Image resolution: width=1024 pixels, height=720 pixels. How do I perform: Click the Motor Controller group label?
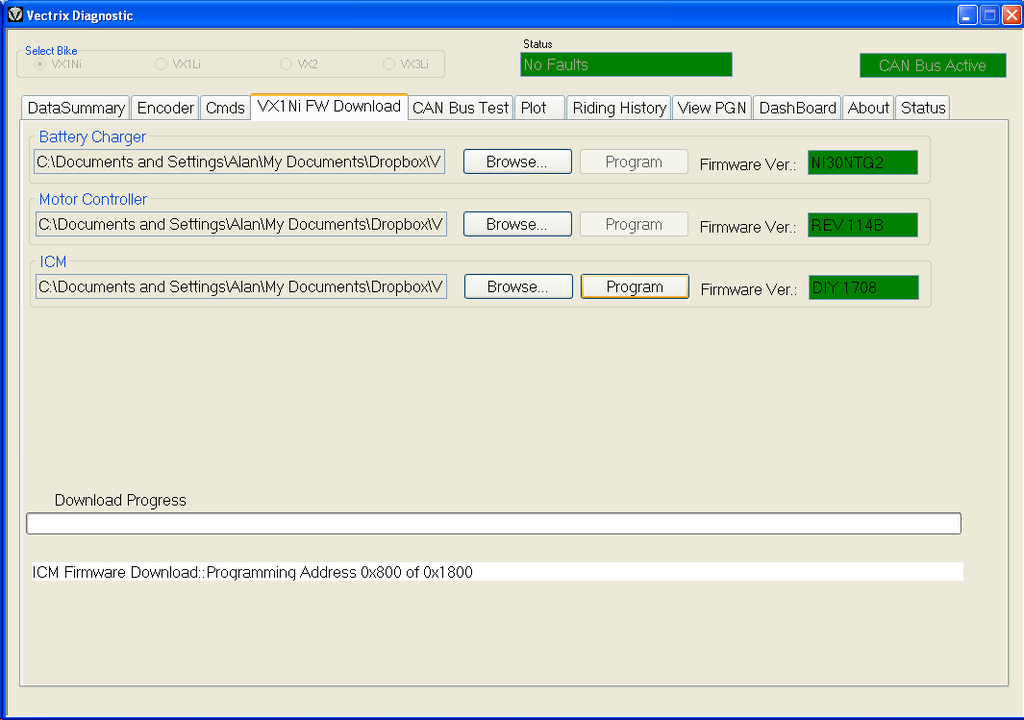pyautogui.click(x=93, y=199)
